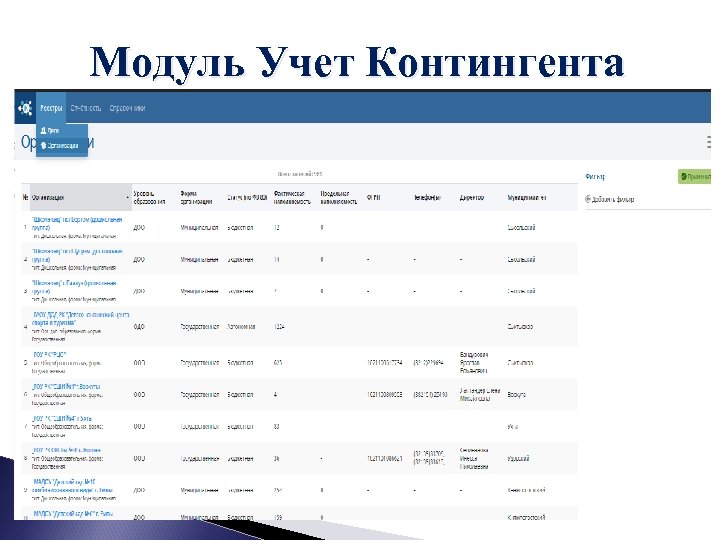
Task: Open second row organization link
Action: (x=77, y=255)
